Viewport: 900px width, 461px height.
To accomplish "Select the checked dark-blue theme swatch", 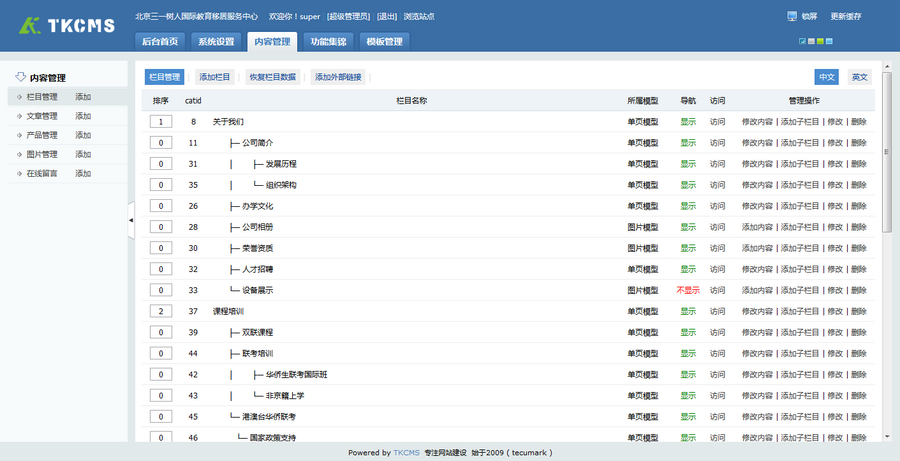I will coord(802,41).
